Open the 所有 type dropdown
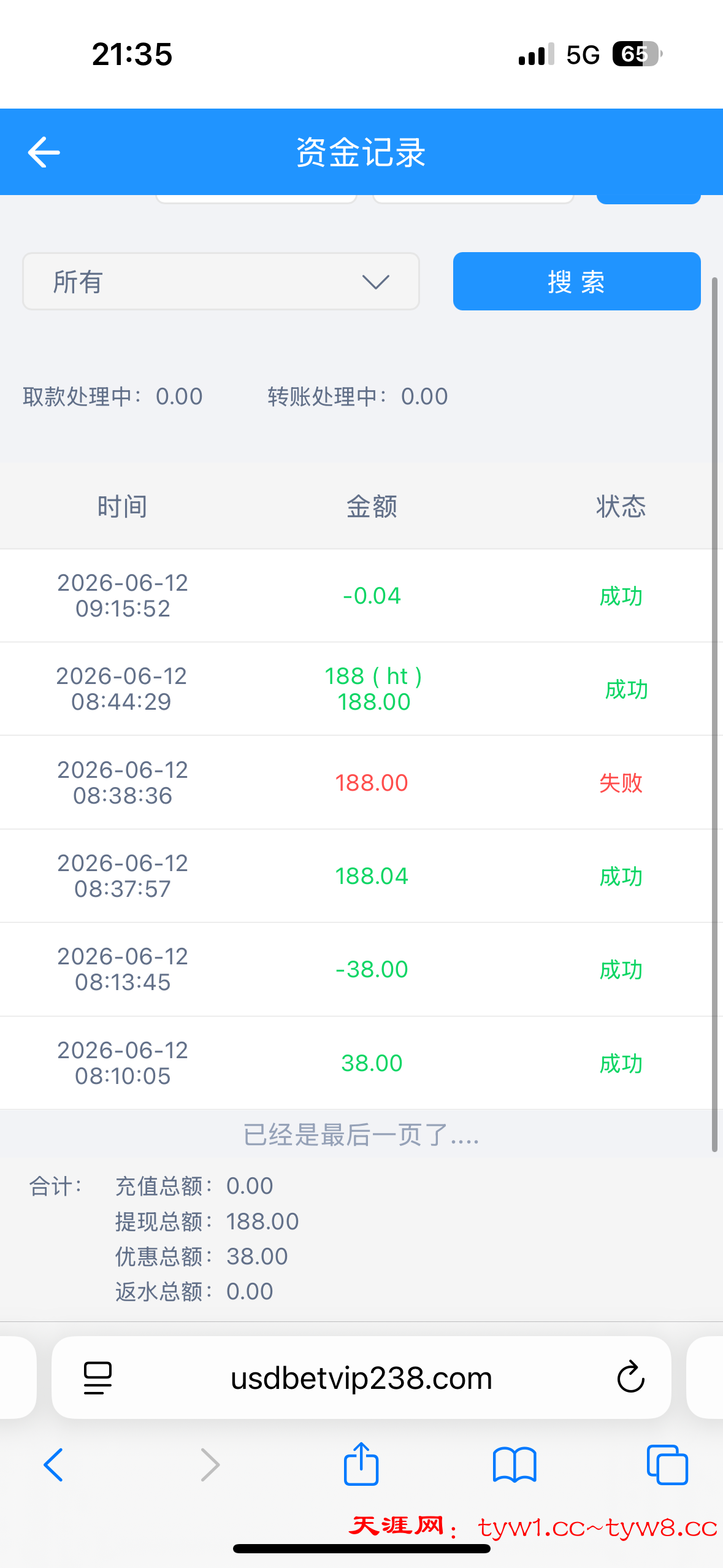 click(x=221, y=282)
